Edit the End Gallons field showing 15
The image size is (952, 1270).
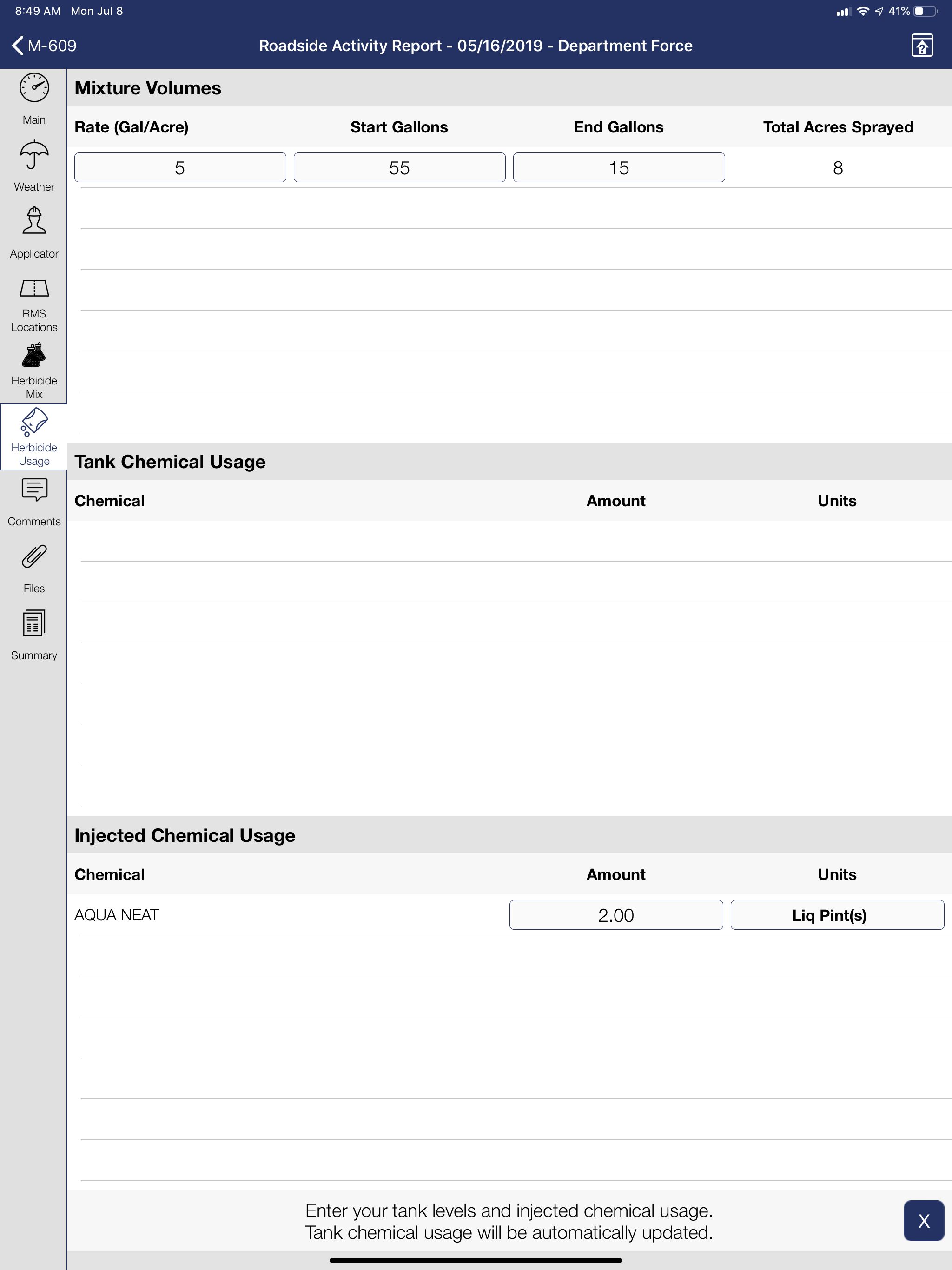(619, 168)
